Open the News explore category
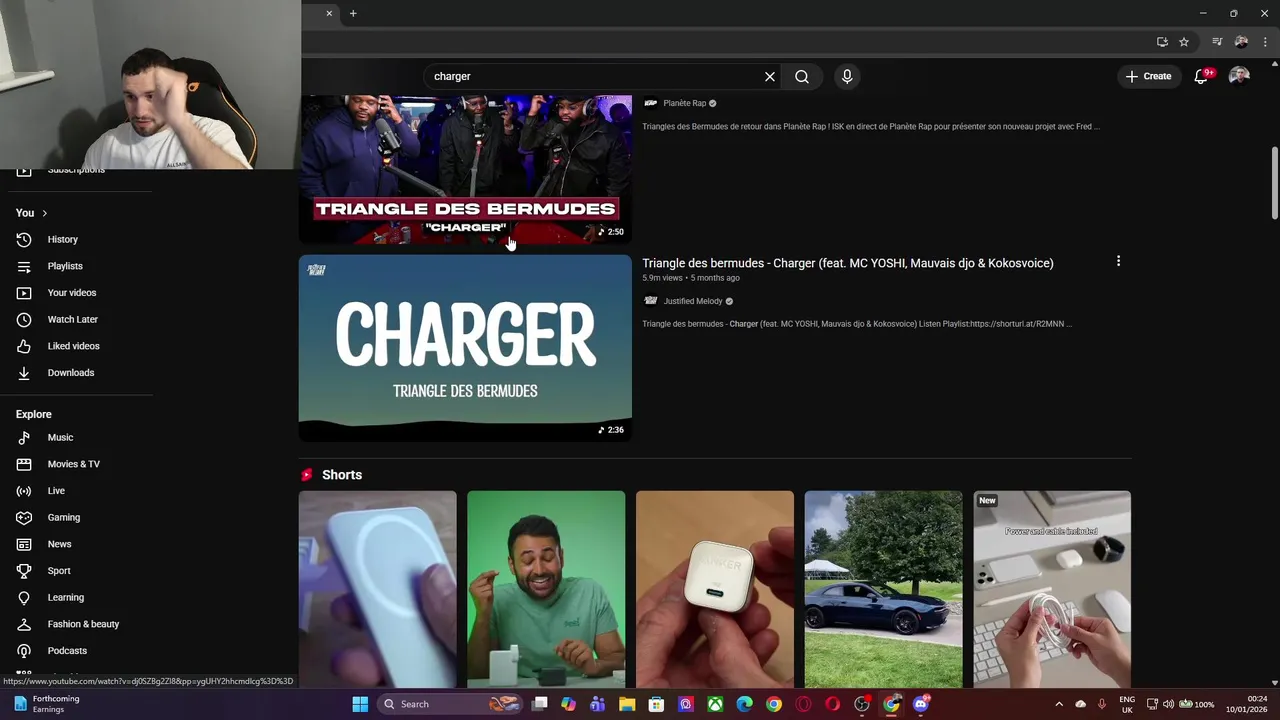 tap(59, 544)
